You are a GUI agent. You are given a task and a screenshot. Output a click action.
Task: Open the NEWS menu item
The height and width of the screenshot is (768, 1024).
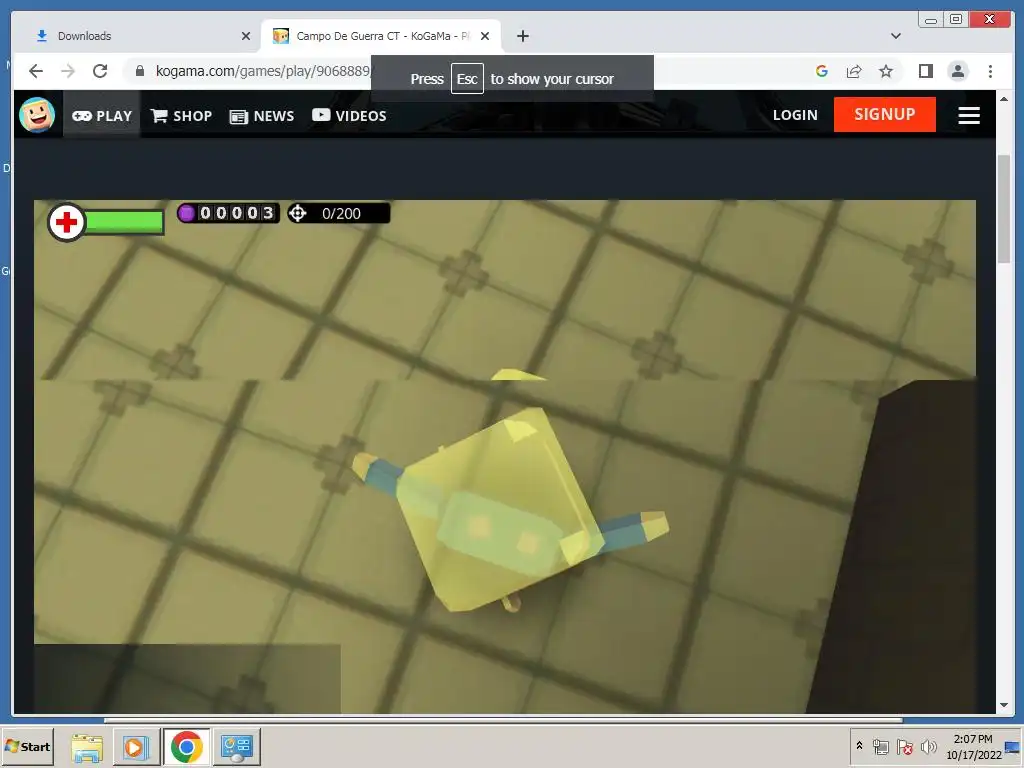[262, 116]
